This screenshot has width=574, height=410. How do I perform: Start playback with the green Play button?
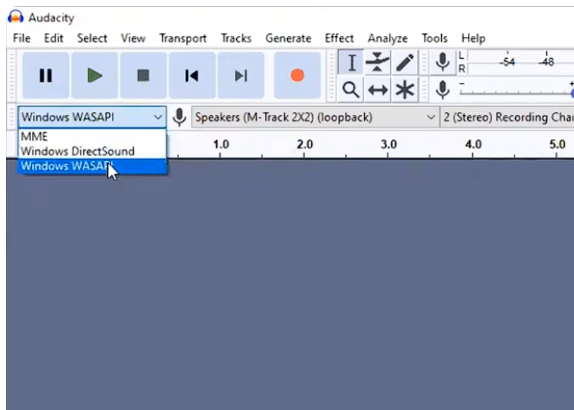(95, 76)
